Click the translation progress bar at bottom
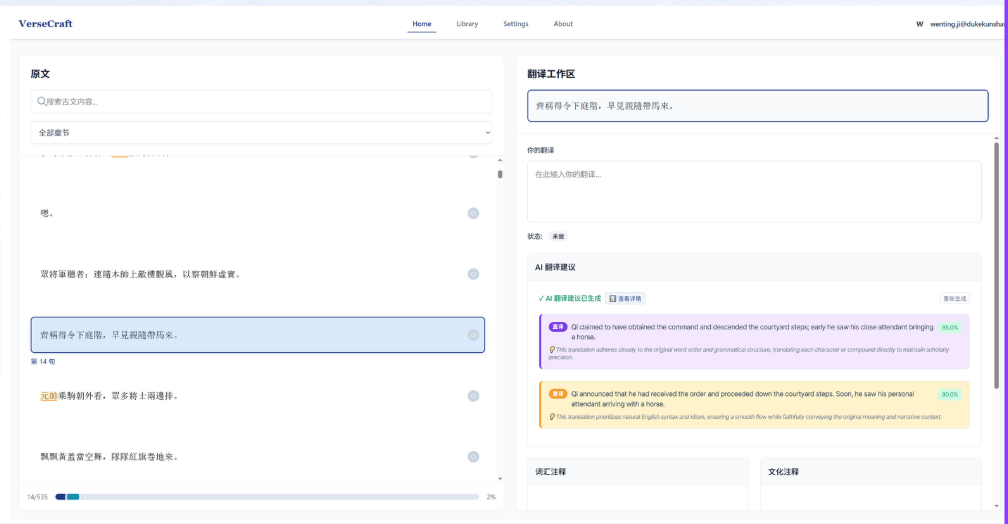 (271, 496)
